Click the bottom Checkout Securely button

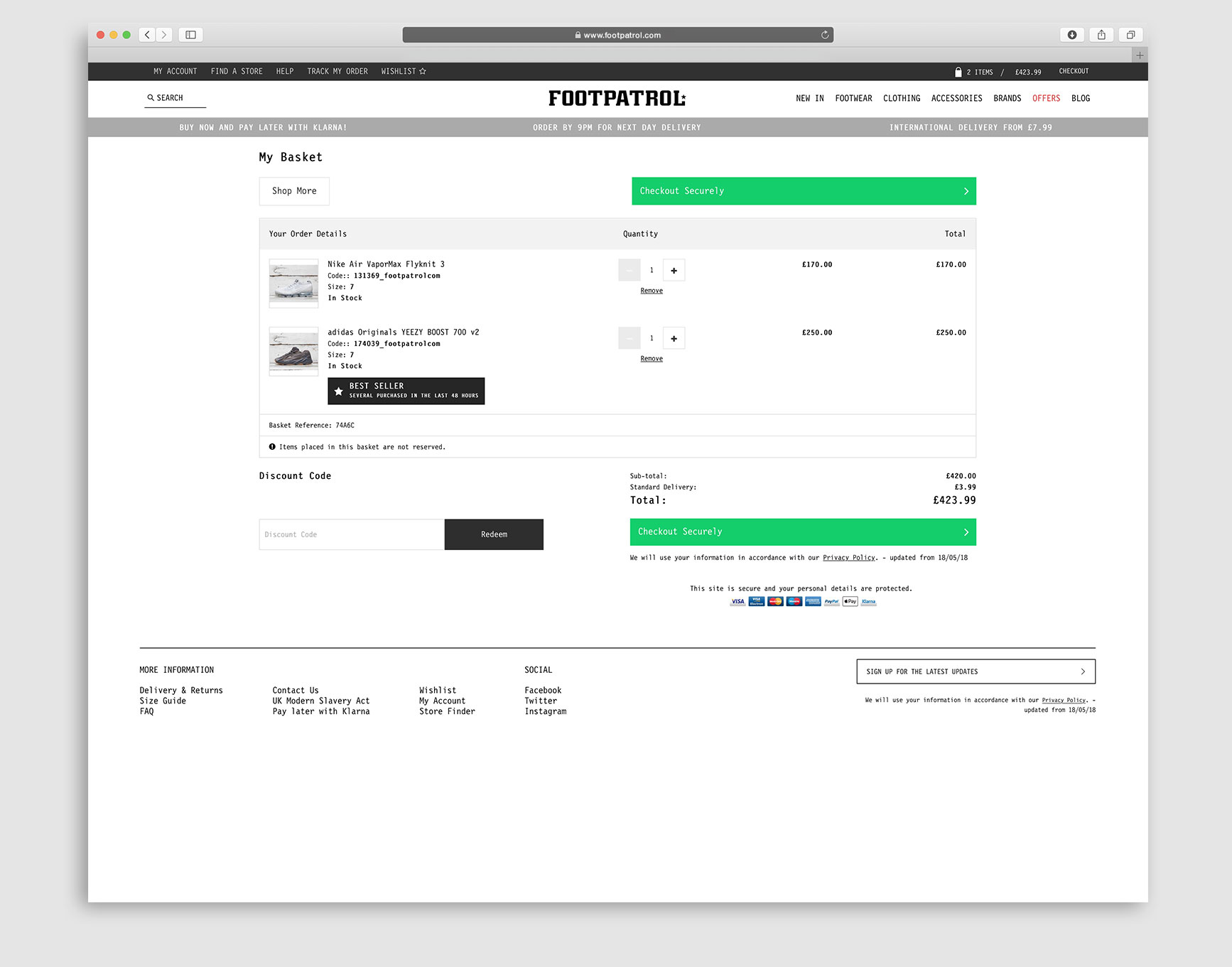click(x=803, y=532)
